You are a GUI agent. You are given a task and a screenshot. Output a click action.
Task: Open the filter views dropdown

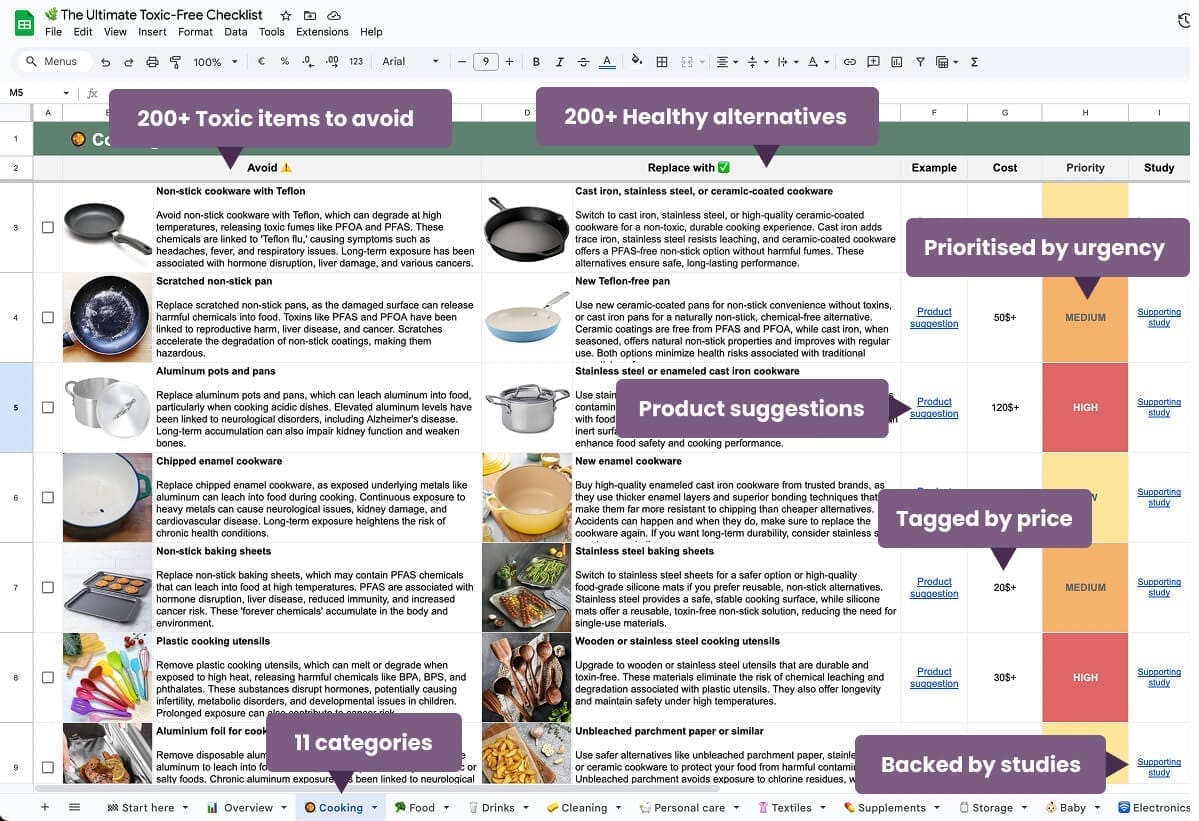tap(947, 62)
